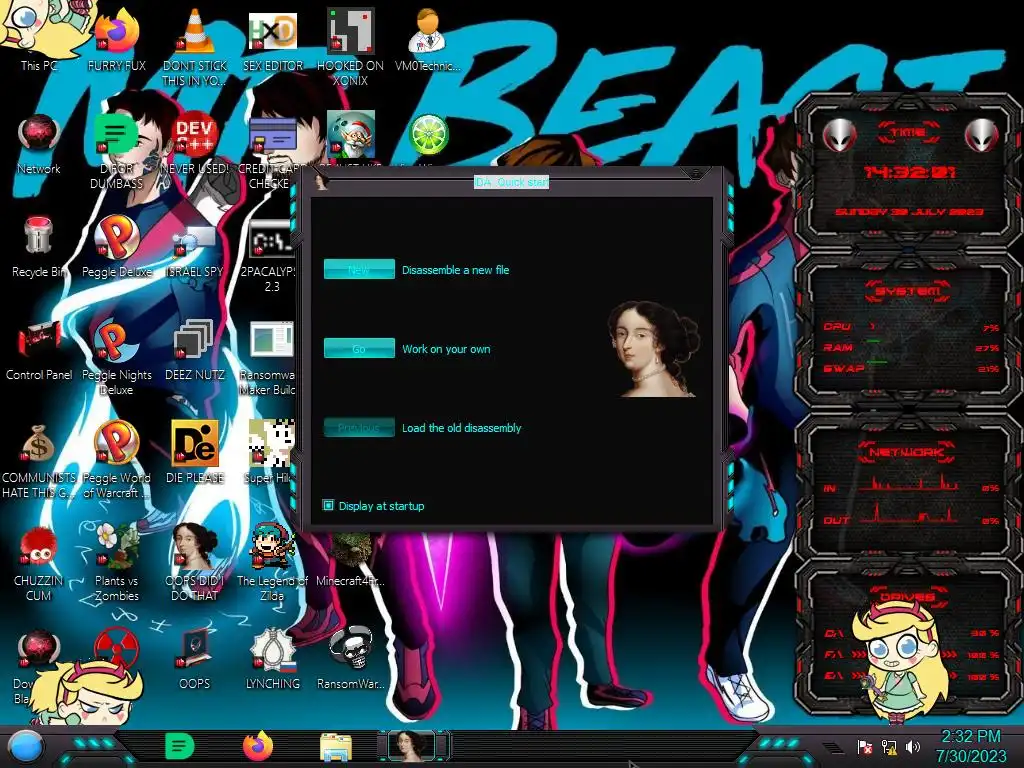Click the Go button to work on your own
The image size is (1024, 768).
pyautogui.click(x=359, y=348)
